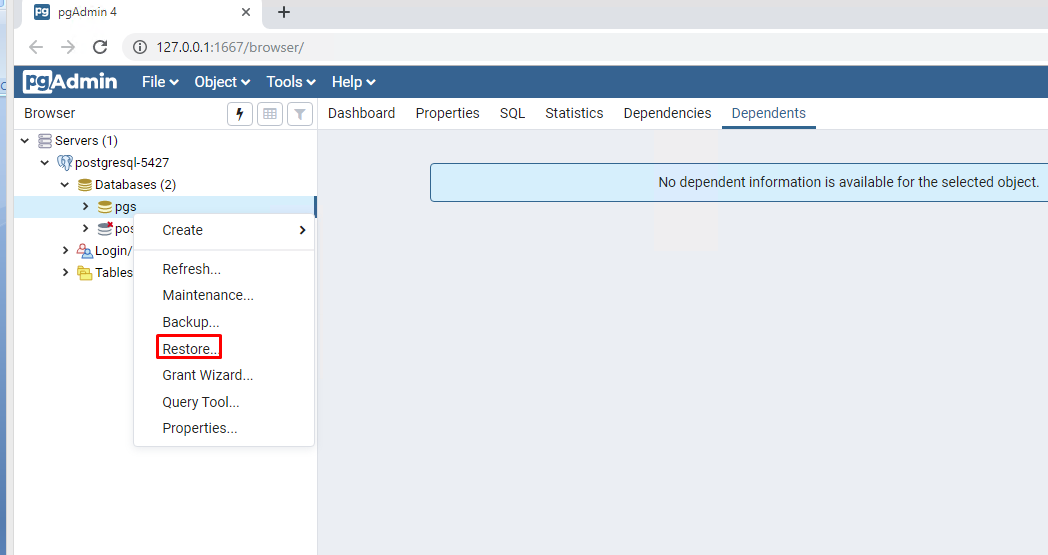Click the postgresql-5427 server elephant icon
The image size is (1048, 555).
pos(65,163)
